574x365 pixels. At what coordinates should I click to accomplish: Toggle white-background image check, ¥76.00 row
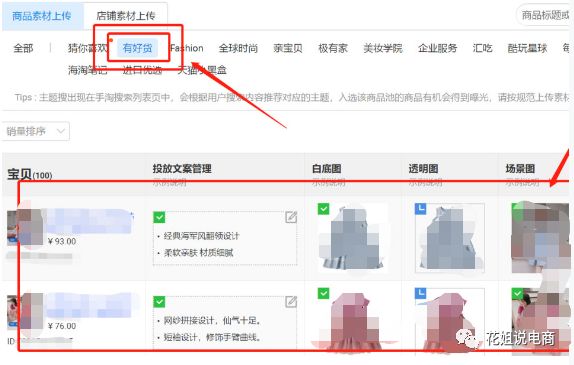click(x=323, y=293)
